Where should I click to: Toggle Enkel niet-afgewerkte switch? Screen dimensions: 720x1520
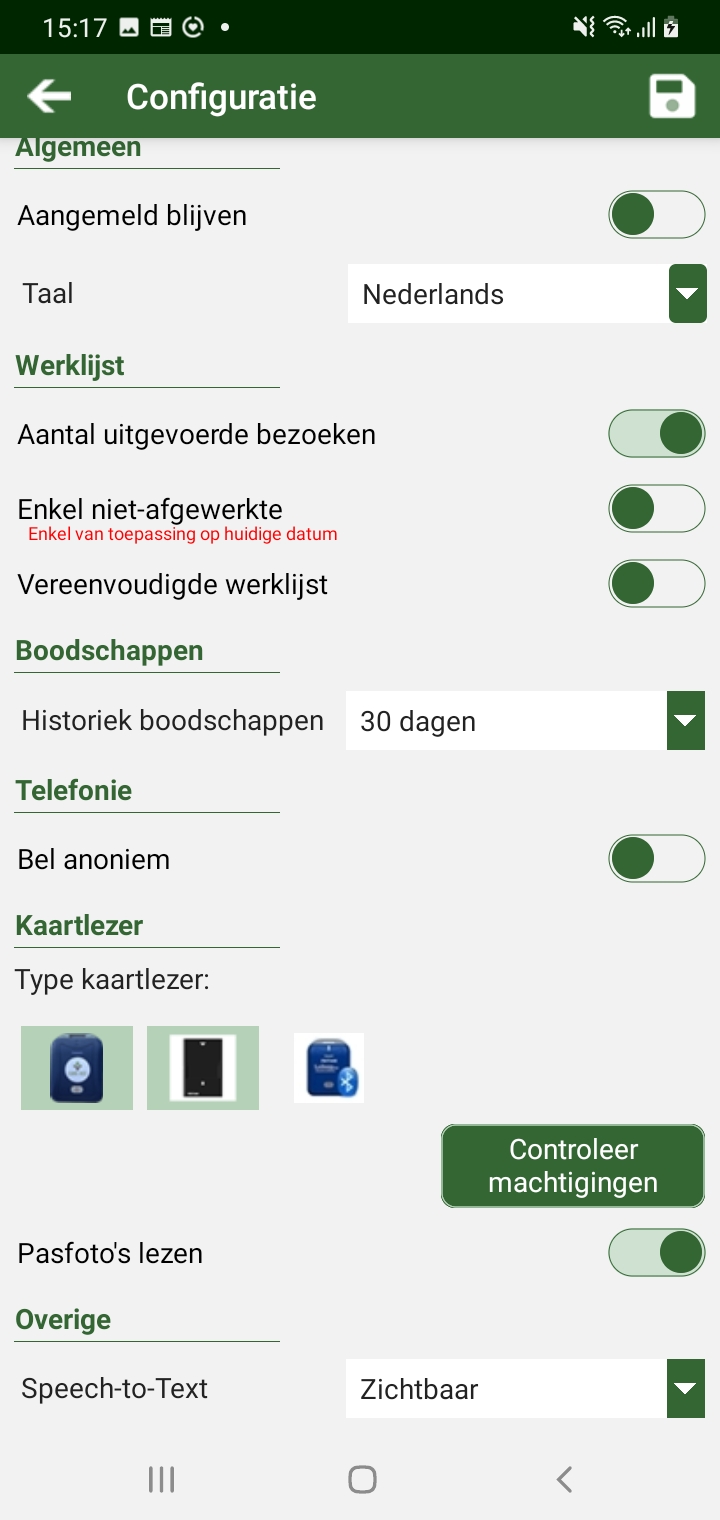(656, 509)
